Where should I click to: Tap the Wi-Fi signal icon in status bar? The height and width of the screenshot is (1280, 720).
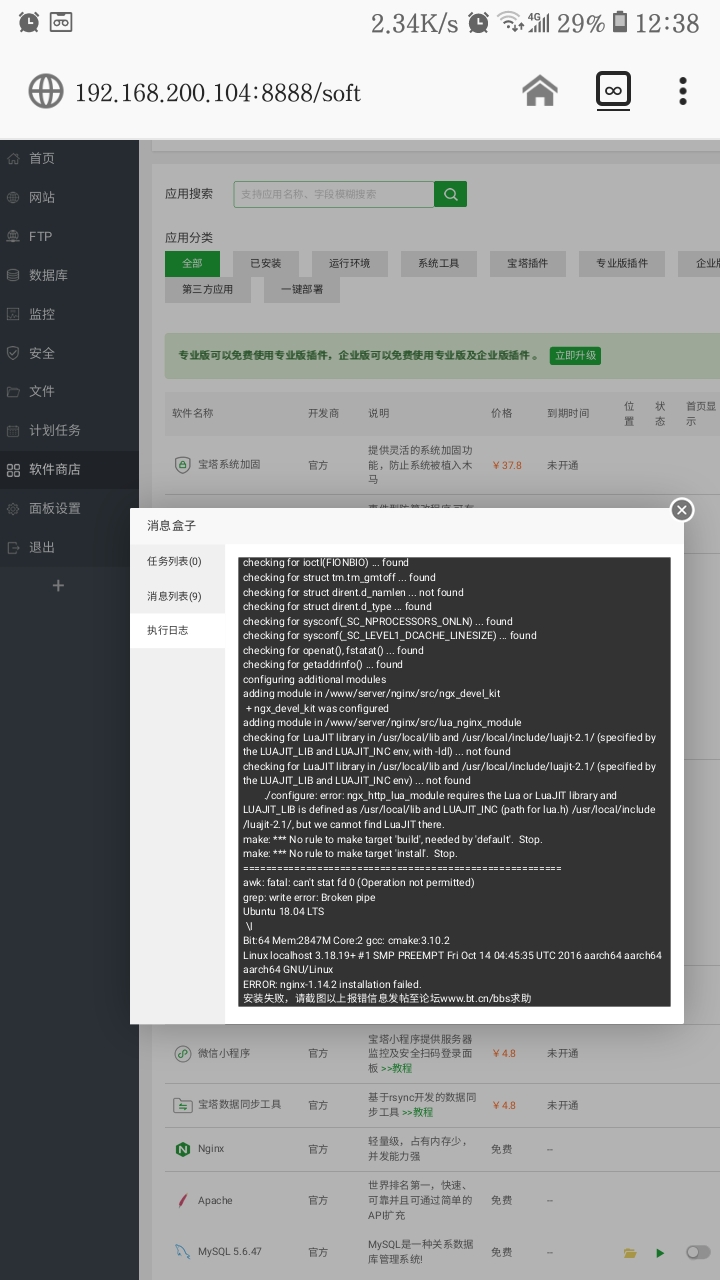pyautogui.click(x=510, y=22)
